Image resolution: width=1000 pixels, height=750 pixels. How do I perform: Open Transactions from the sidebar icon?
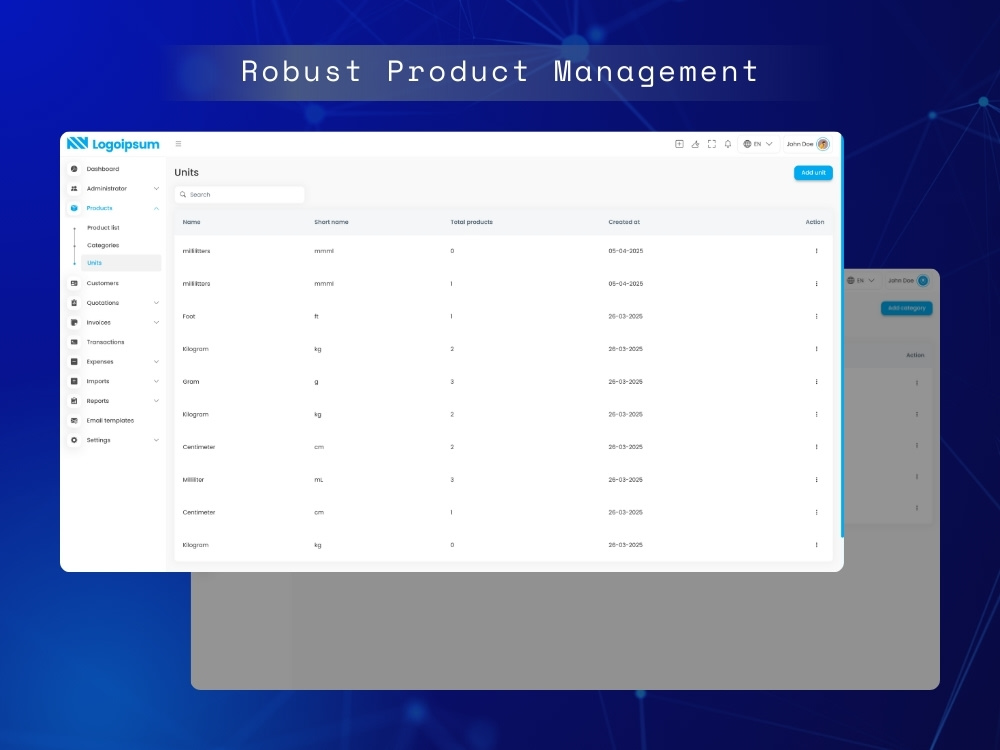pyautogui.click(x=74, y=342)
